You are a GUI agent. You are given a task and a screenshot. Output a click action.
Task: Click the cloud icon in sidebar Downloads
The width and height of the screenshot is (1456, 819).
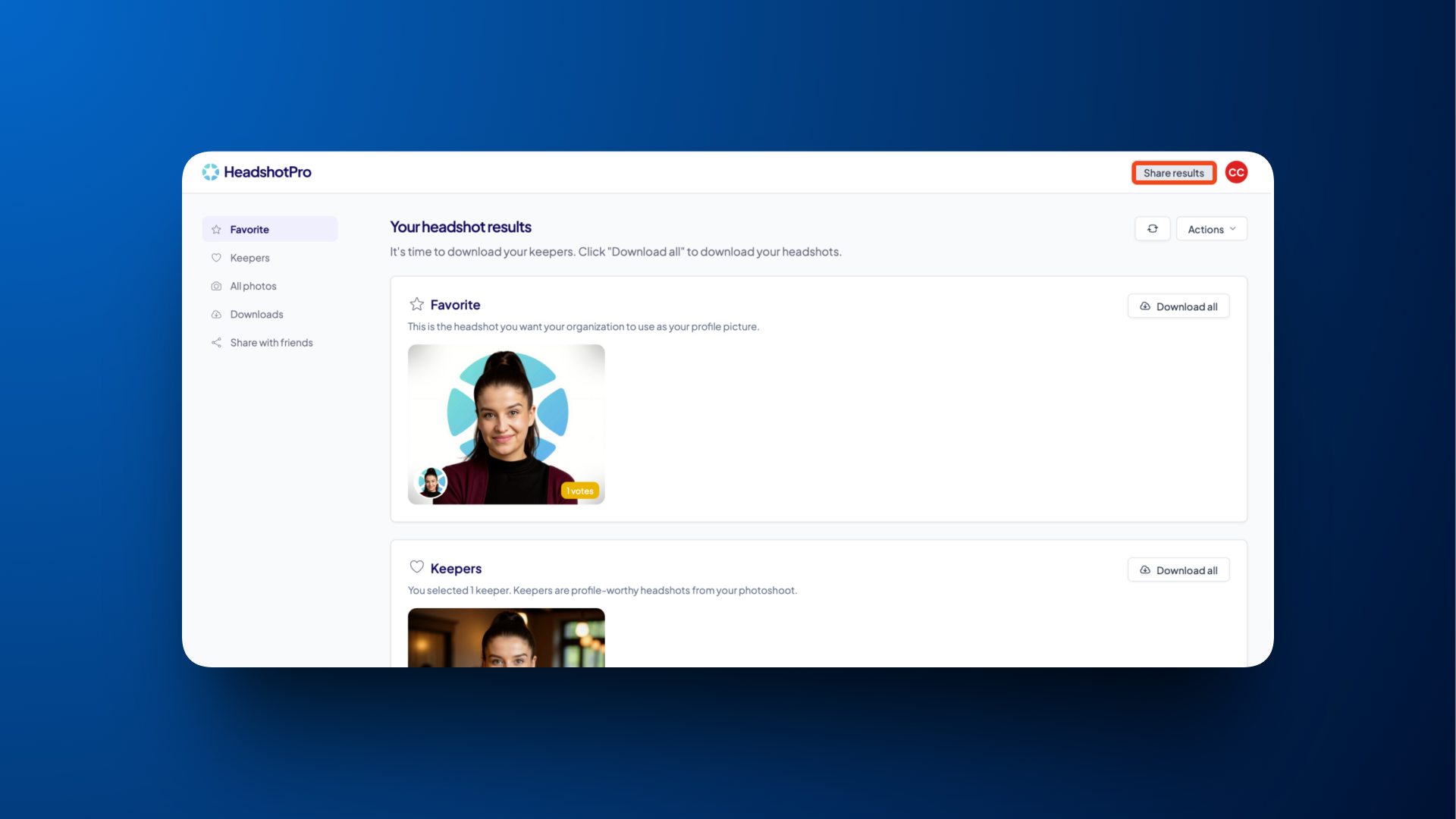click(216, 315)
